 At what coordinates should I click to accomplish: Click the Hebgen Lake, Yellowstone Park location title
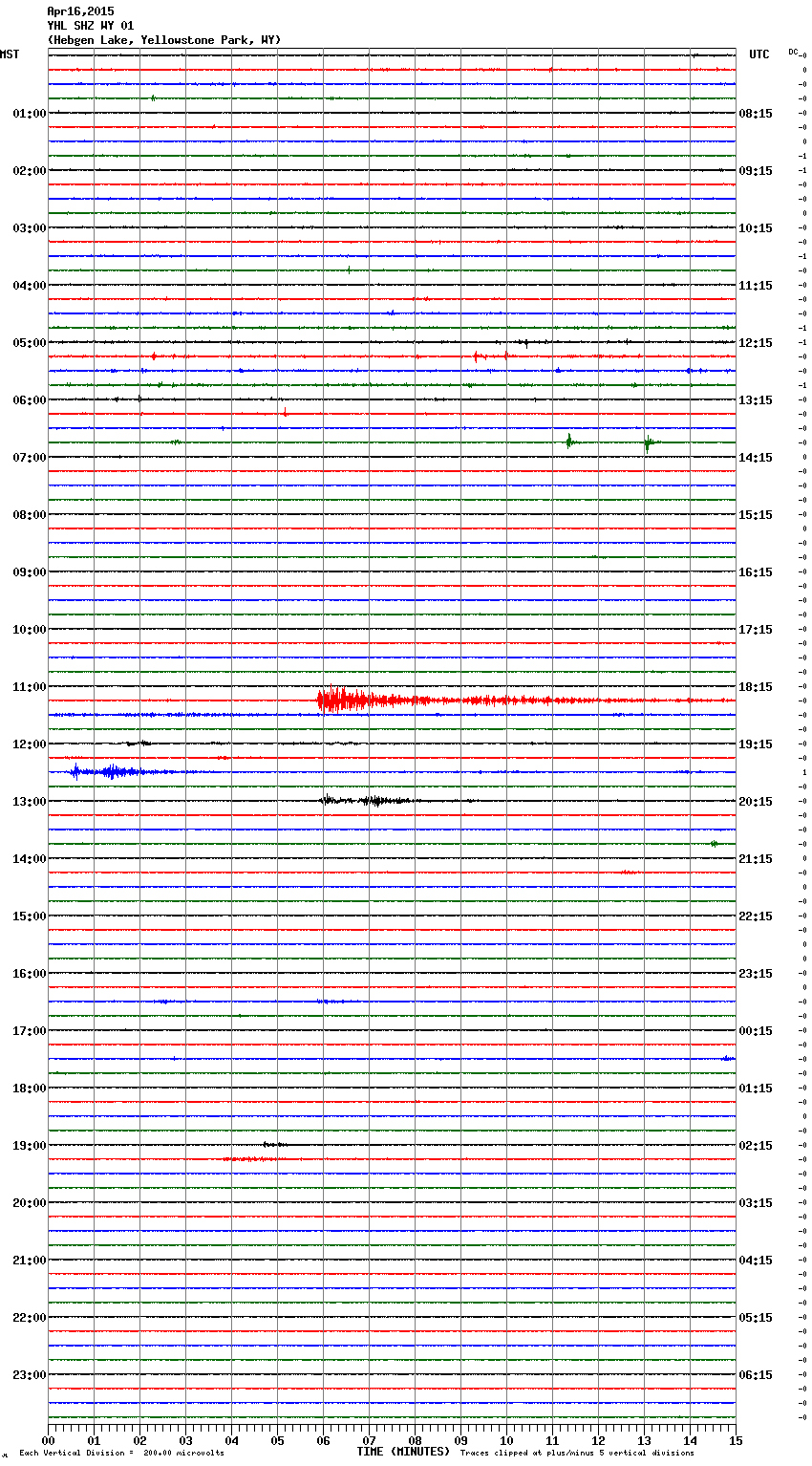point(164,40)
